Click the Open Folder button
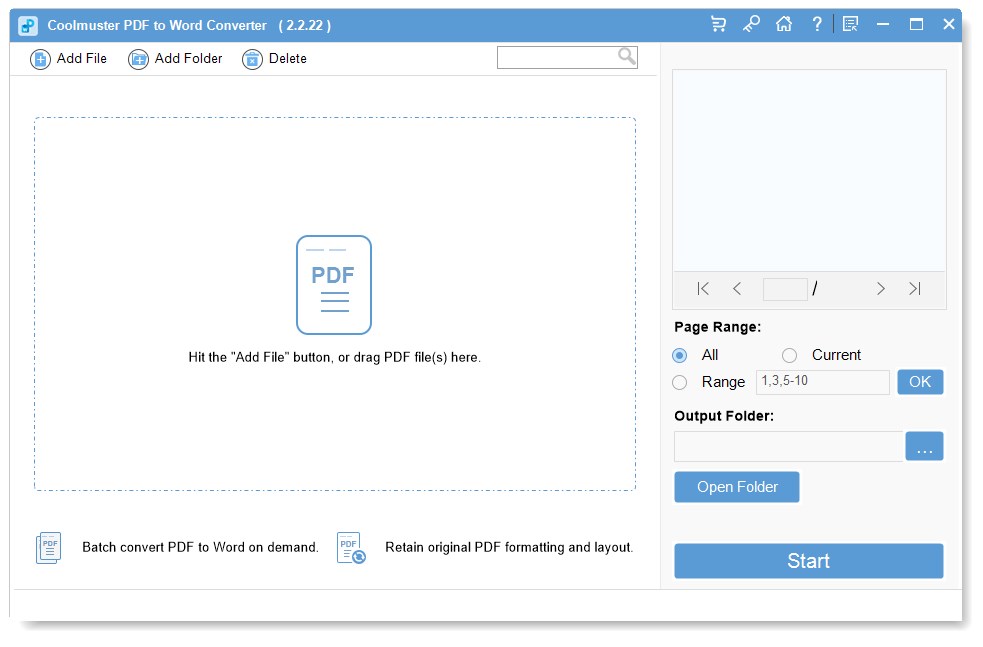 (737, 487)
